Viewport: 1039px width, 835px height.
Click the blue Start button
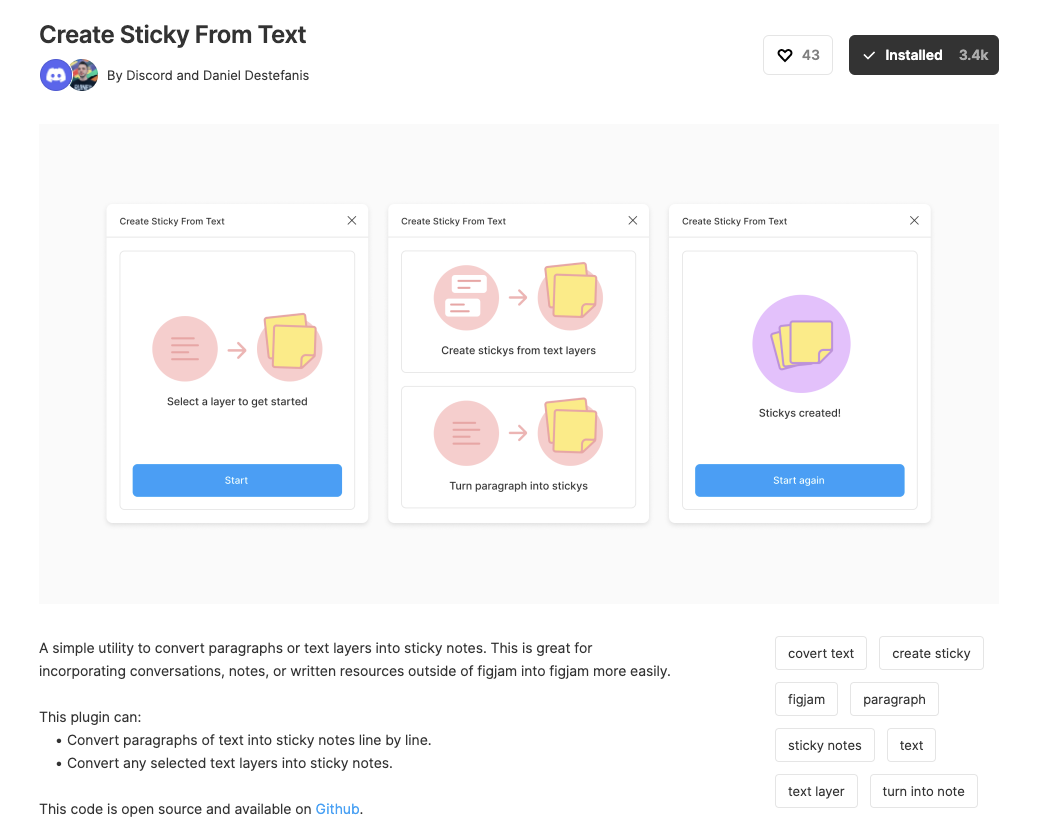tap(237, 480)
